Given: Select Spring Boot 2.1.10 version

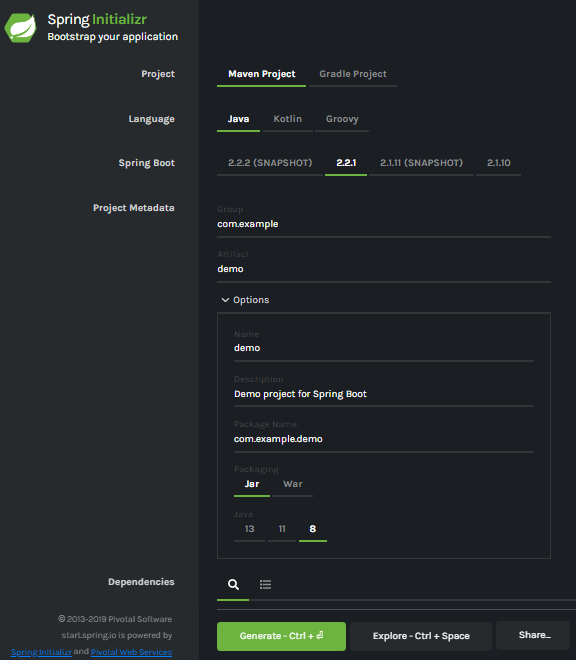Looking at the screenshot, I should click(x=498, y=163).
